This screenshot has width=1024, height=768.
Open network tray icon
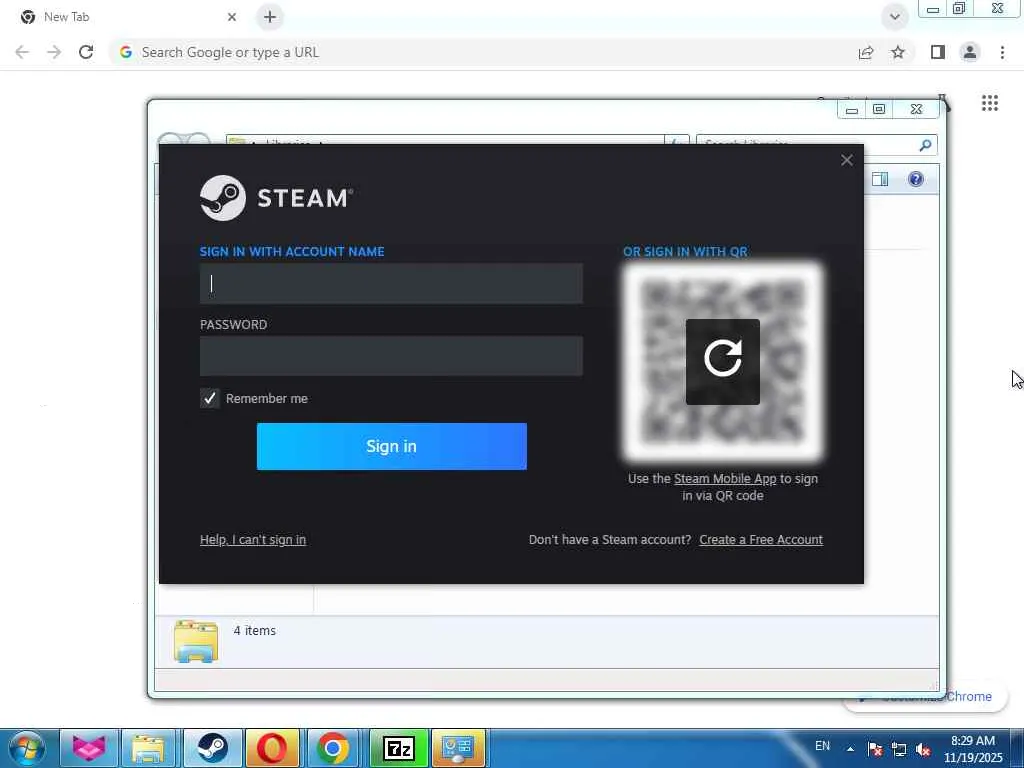[x=899, y=750]
